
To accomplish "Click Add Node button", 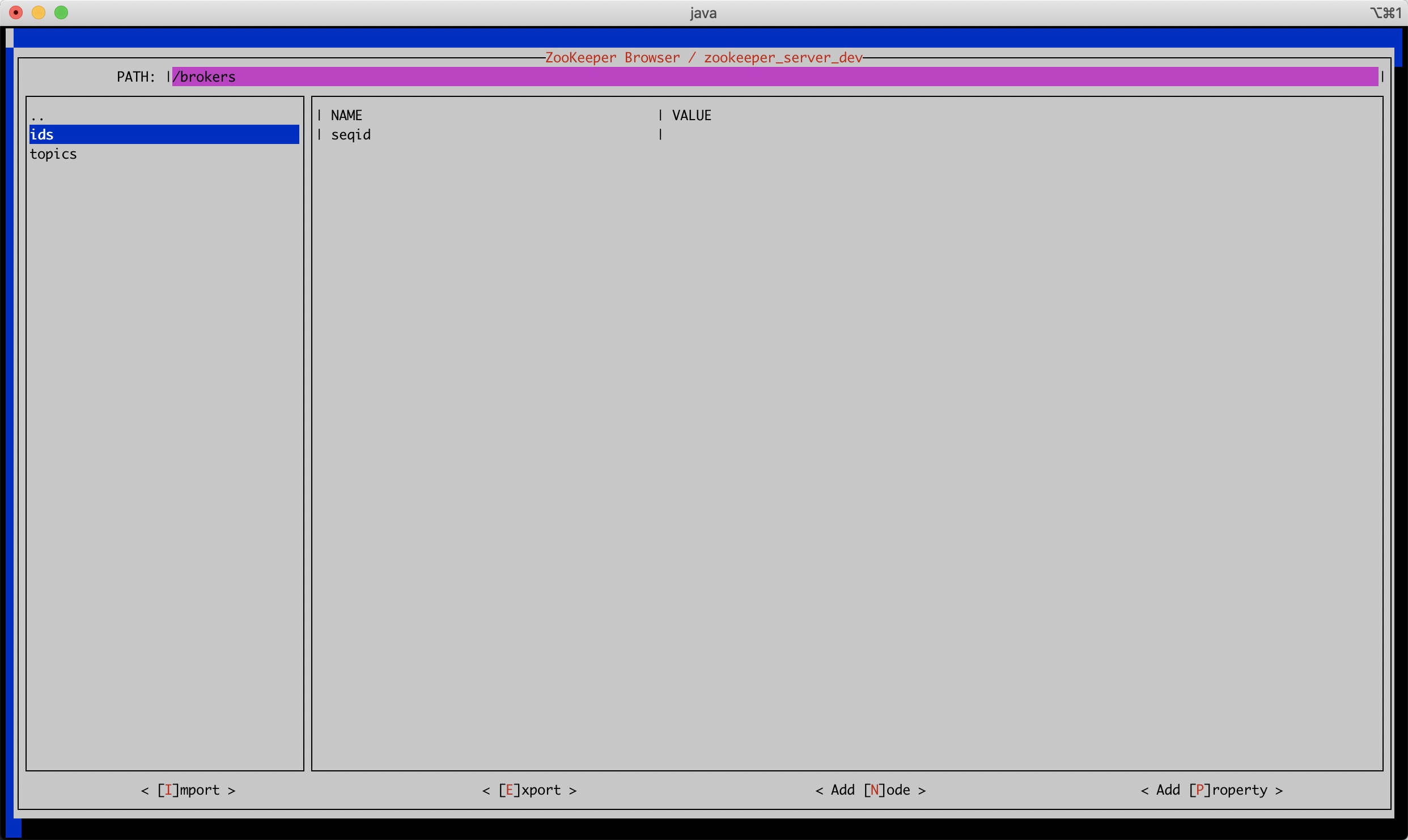I will point(871,790).
